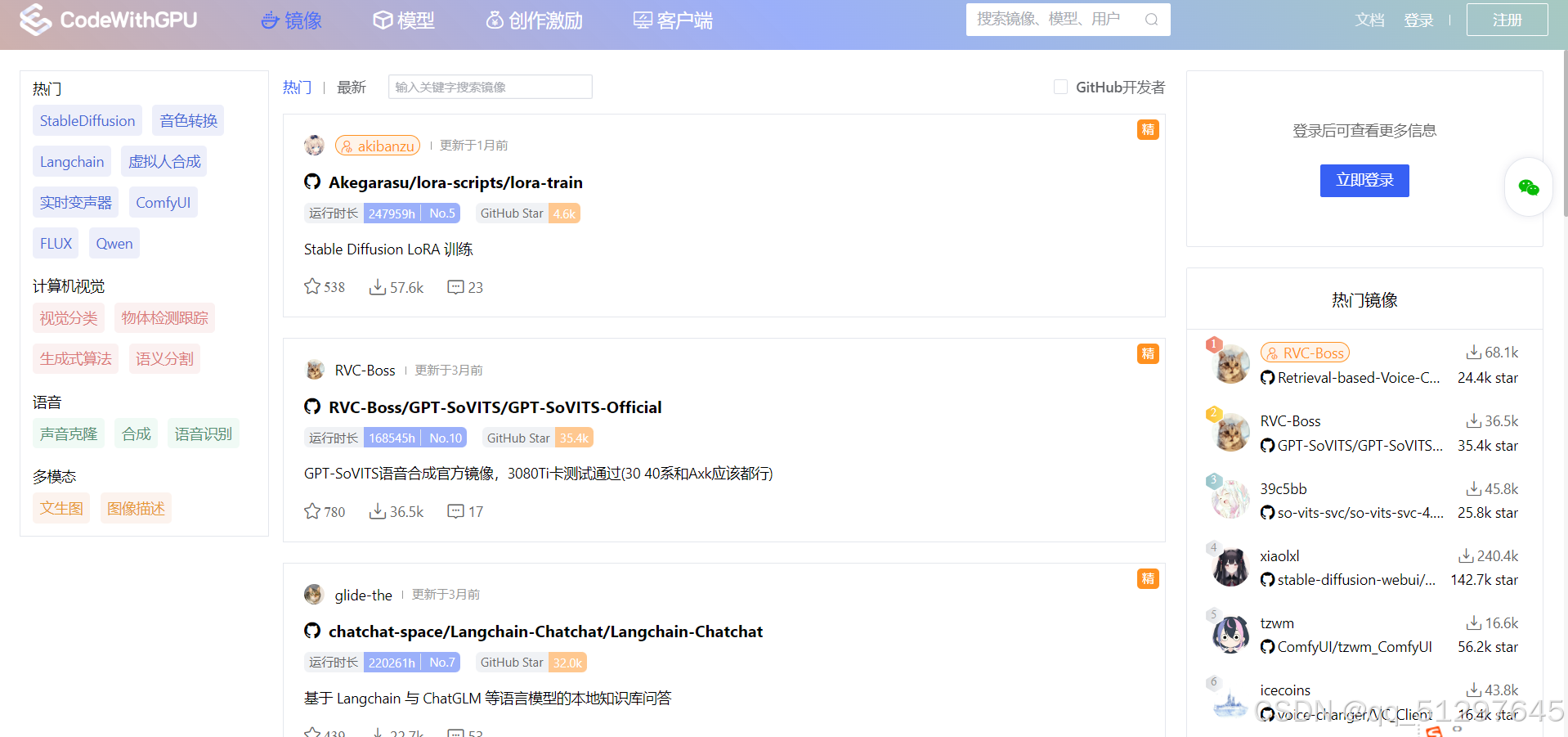The width and height of the screenshot is (1568, 737).
Task: Select the 音色转换 tag
Action: (188, 120)
